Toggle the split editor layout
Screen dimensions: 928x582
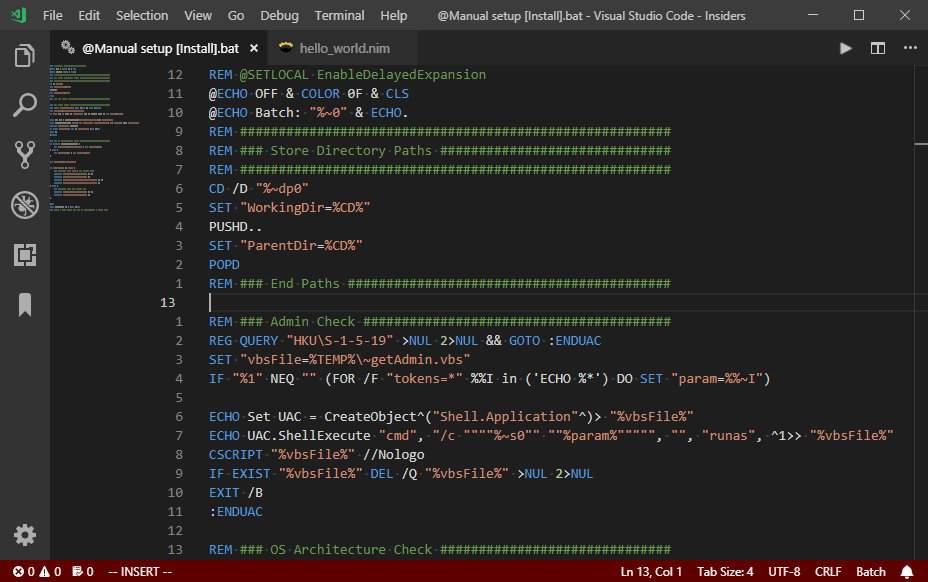878,48
